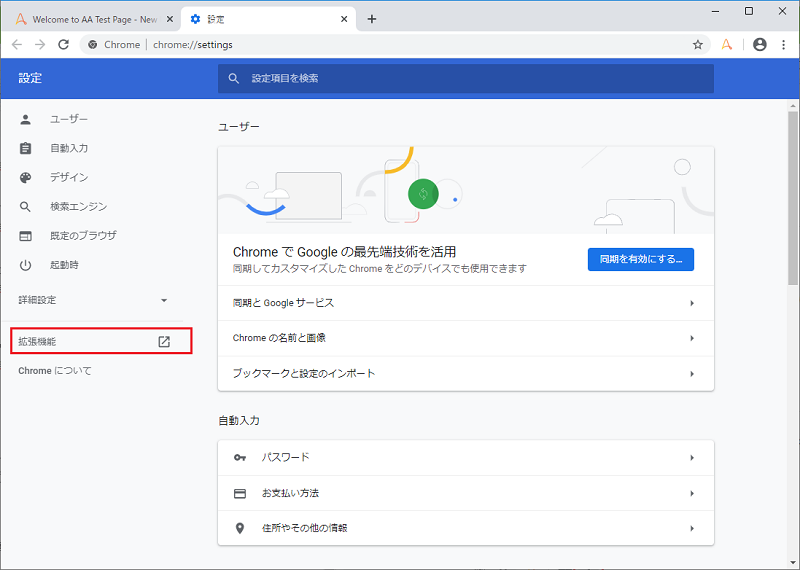Focus the 設定項目を検索 search field
This screenshot has height=570, width=800.
[x=465, y=79]
